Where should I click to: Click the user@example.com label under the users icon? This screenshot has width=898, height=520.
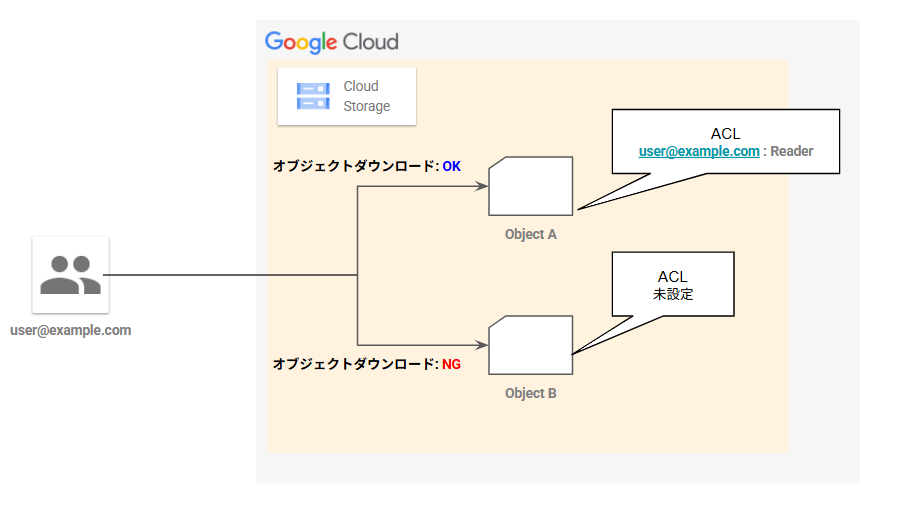point(70,330)
